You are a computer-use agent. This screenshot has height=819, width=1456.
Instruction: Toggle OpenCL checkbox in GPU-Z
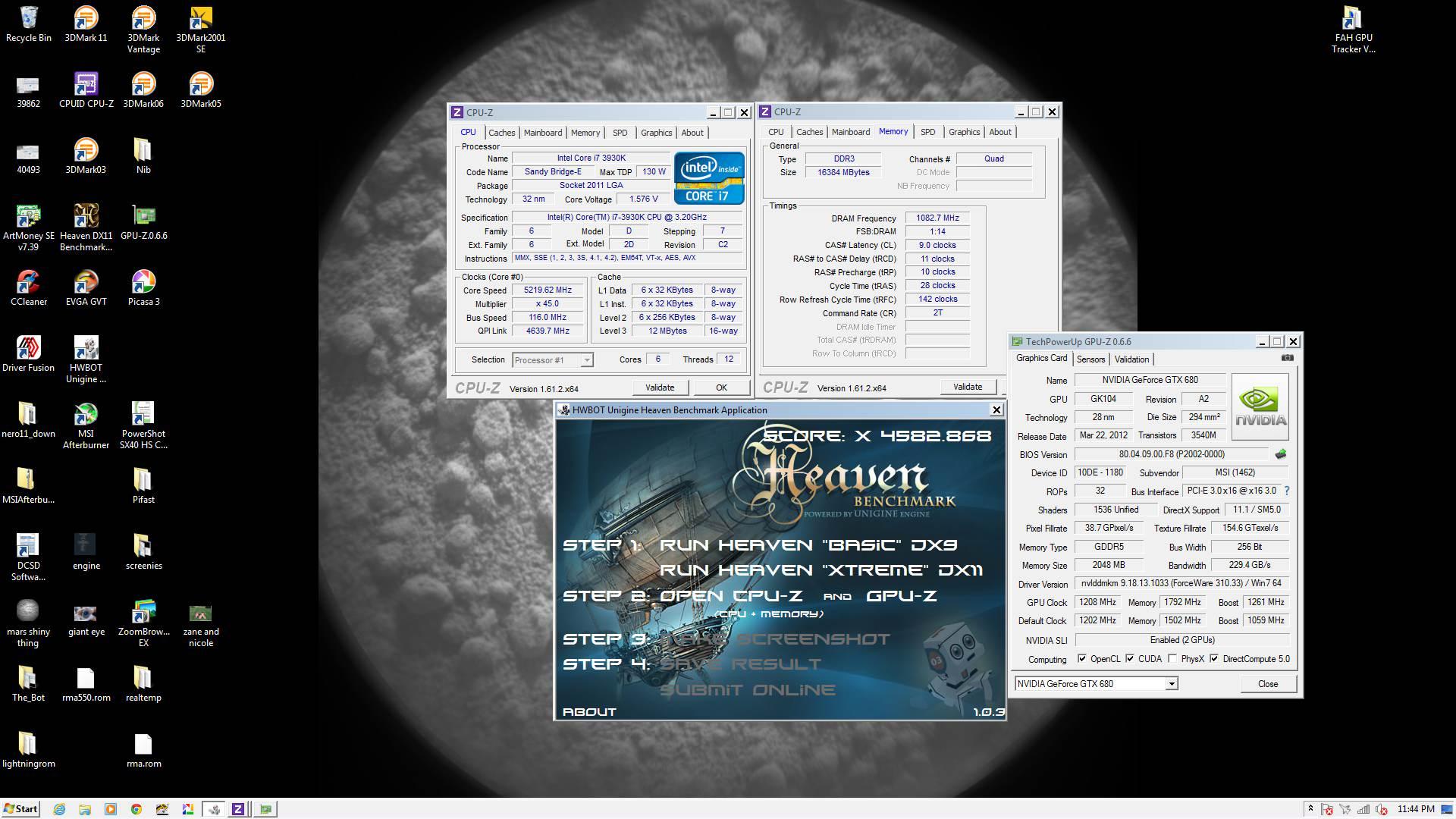[x=1082, y=658]
